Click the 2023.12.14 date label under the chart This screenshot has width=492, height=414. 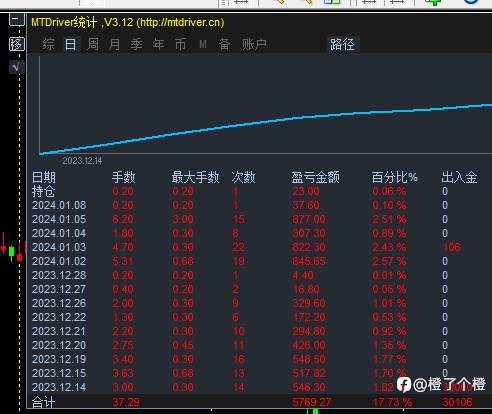point(82,161)
